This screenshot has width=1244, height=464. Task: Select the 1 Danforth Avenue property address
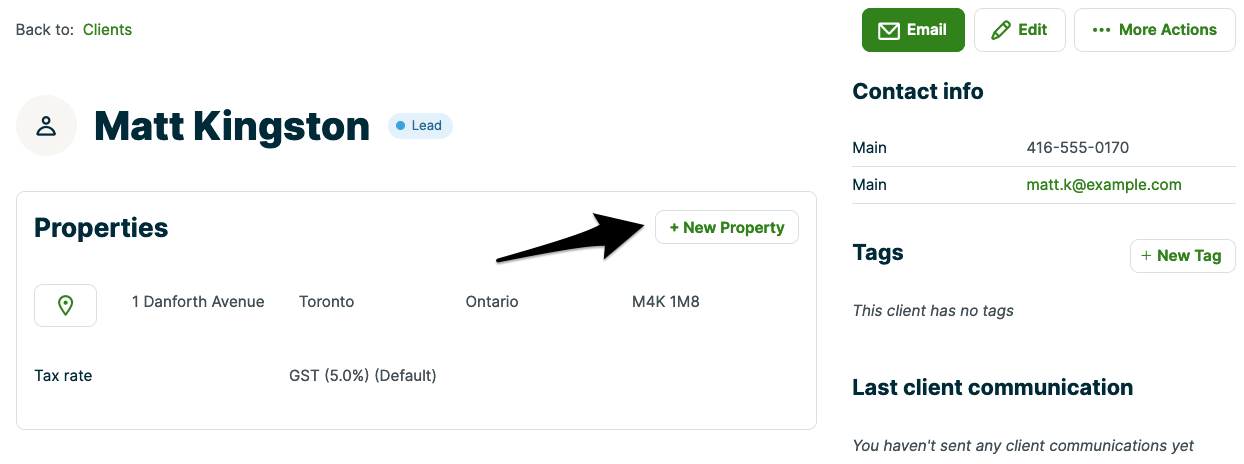click(x=198, y=301)
